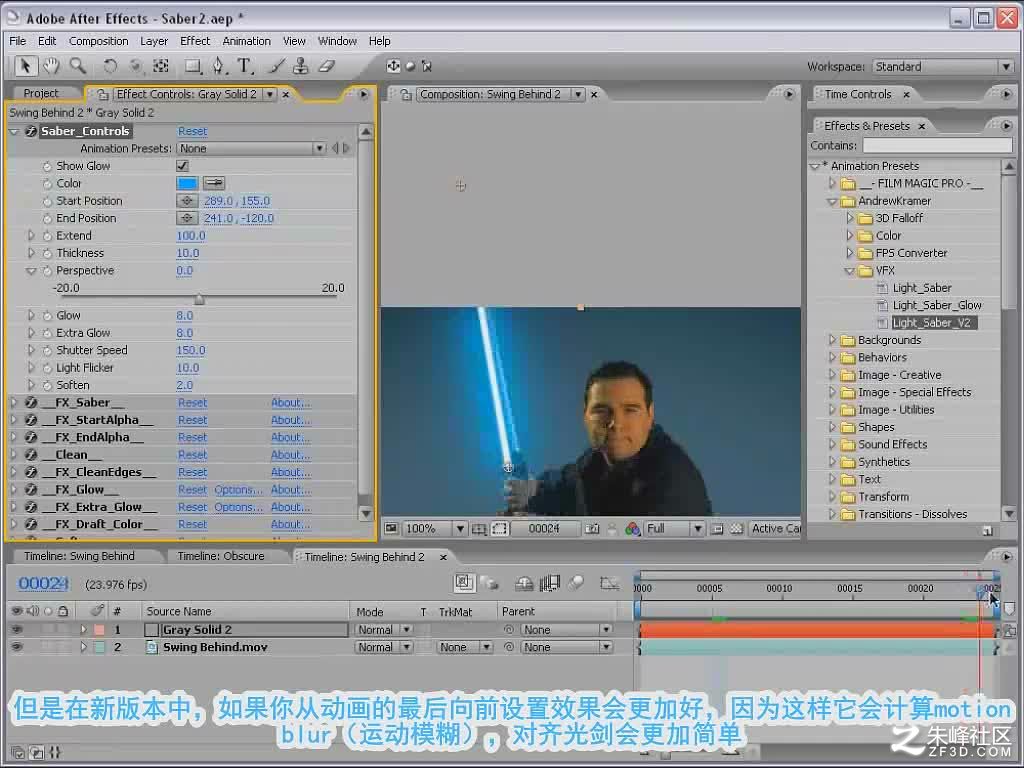Screen dimensions: 1024x768
Task: Click the Open Parent Composition timeline icon
Action: pos(464,583)
